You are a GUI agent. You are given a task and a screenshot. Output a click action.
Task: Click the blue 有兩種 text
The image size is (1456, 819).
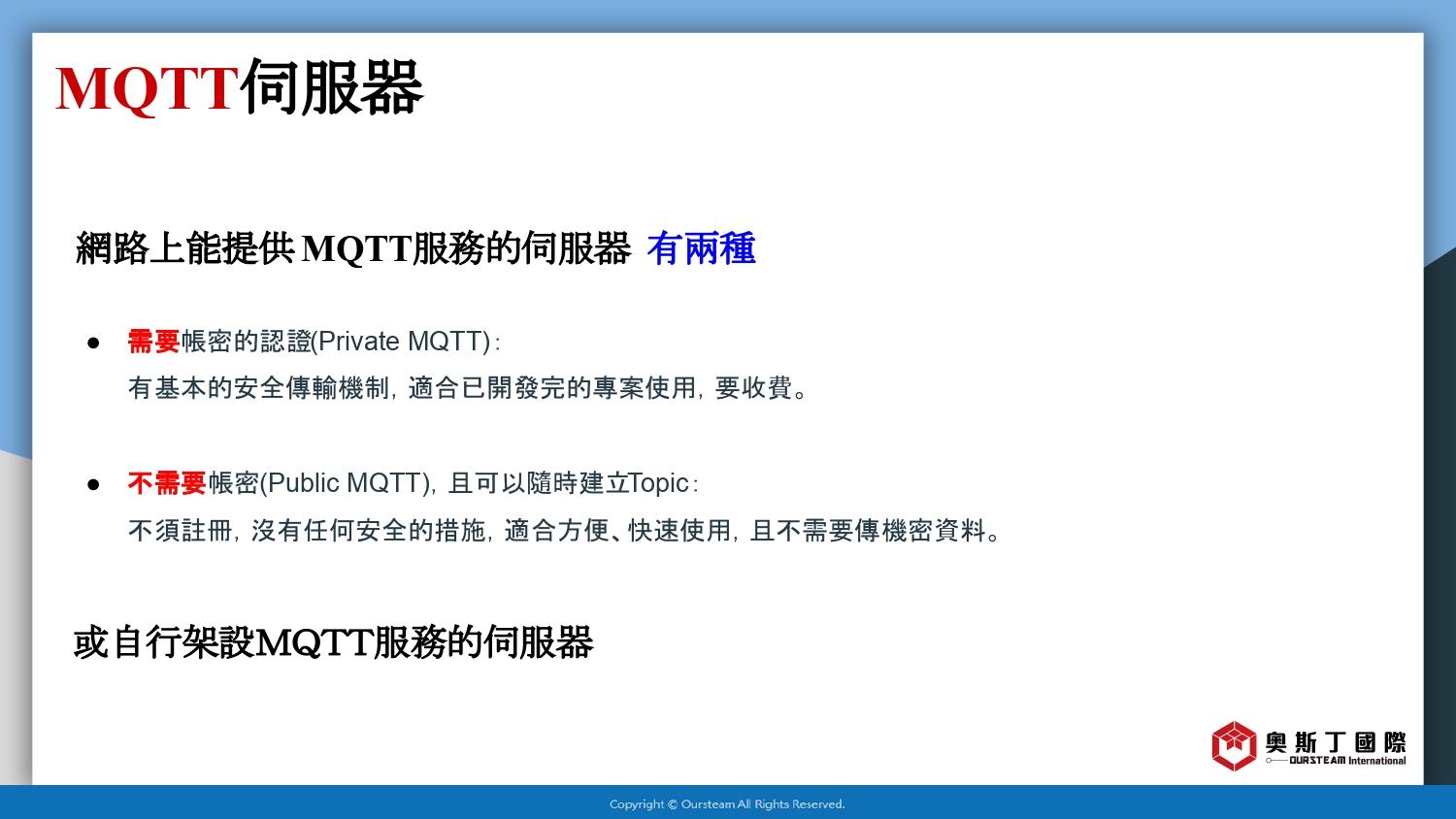coord(701,249)
